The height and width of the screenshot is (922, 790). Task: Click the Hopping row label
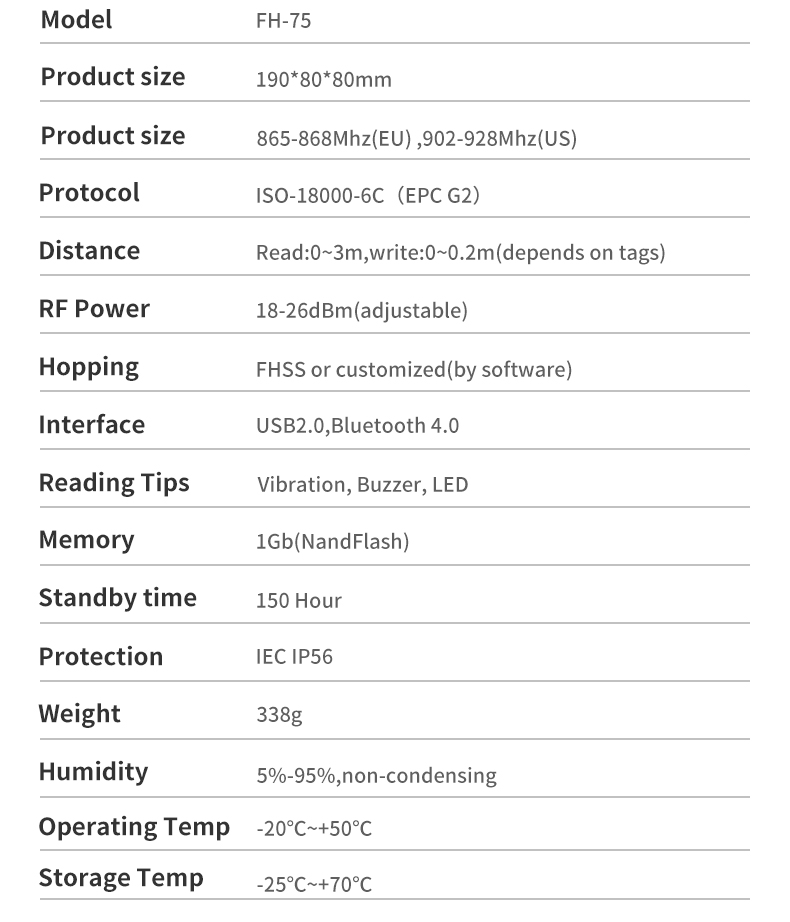pos(89,368)
